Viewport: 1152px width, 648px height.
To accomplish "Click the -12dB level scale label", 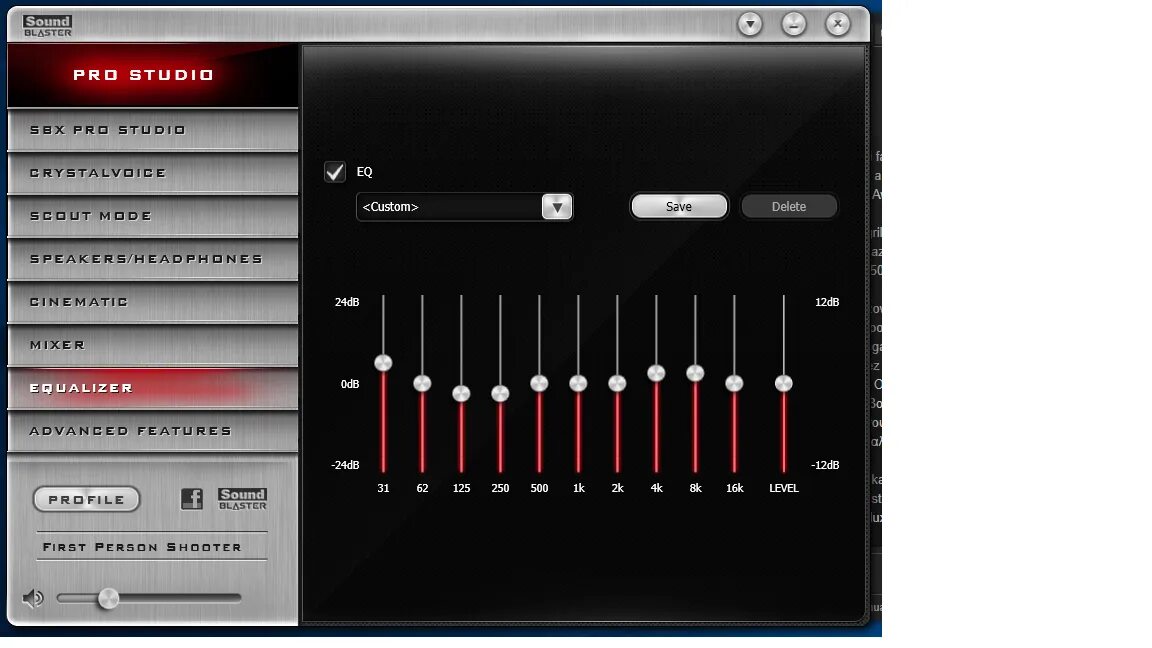I will tap(825, 465).
